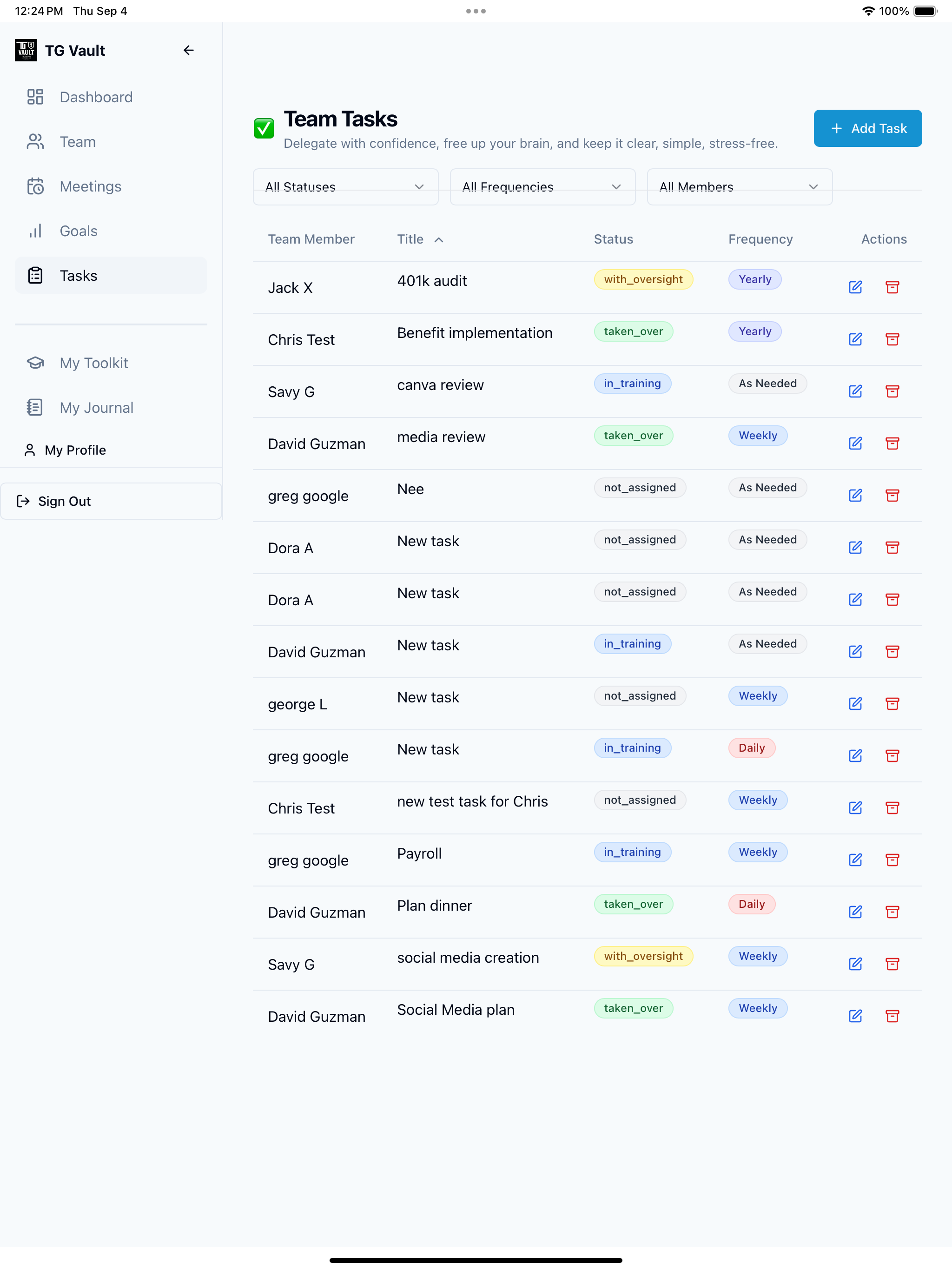Viewport: 952px width, 1270px height.
Task: Open My Journal
Action: click(111, 408)
